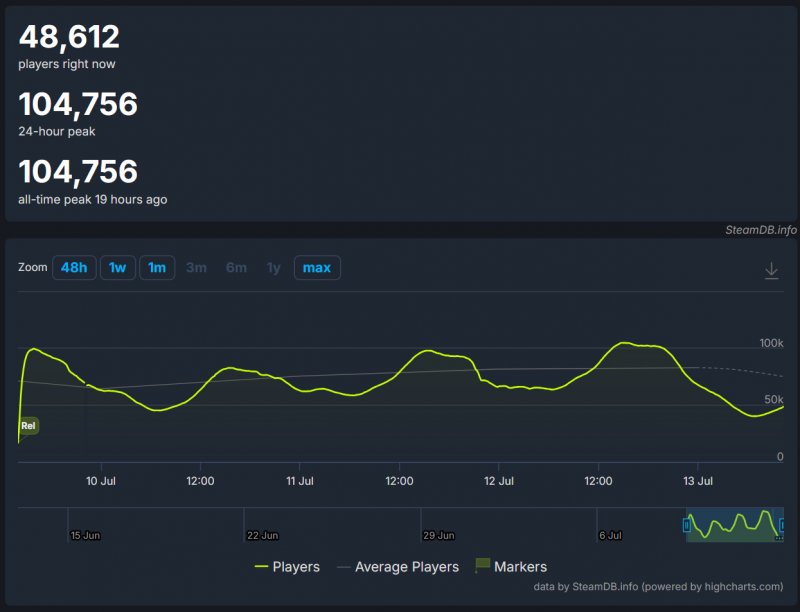Click the Markers flag icon in legend

click(482, 565)
